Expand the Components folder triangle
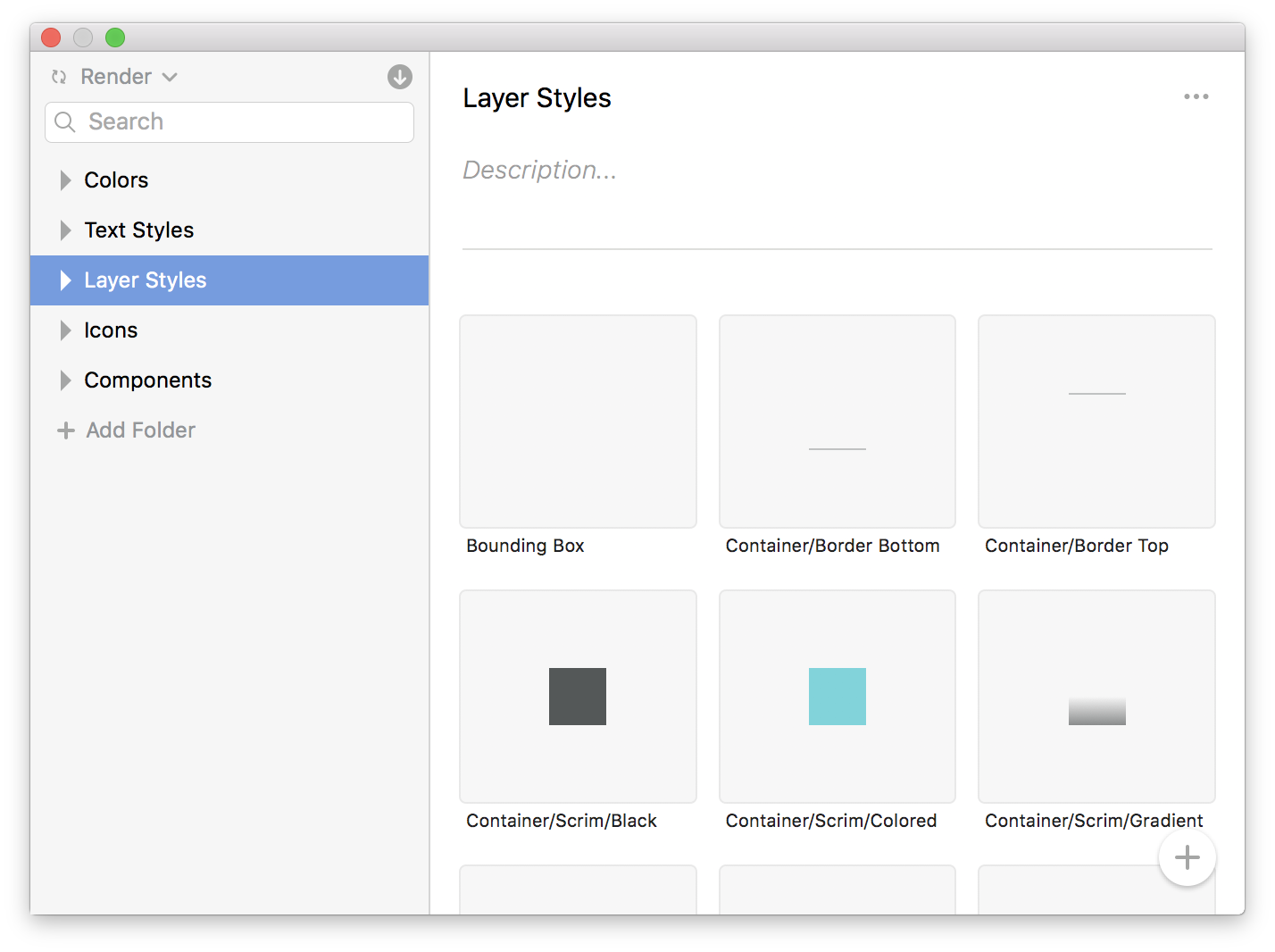 pyautogui.click(x=65, y=380)
